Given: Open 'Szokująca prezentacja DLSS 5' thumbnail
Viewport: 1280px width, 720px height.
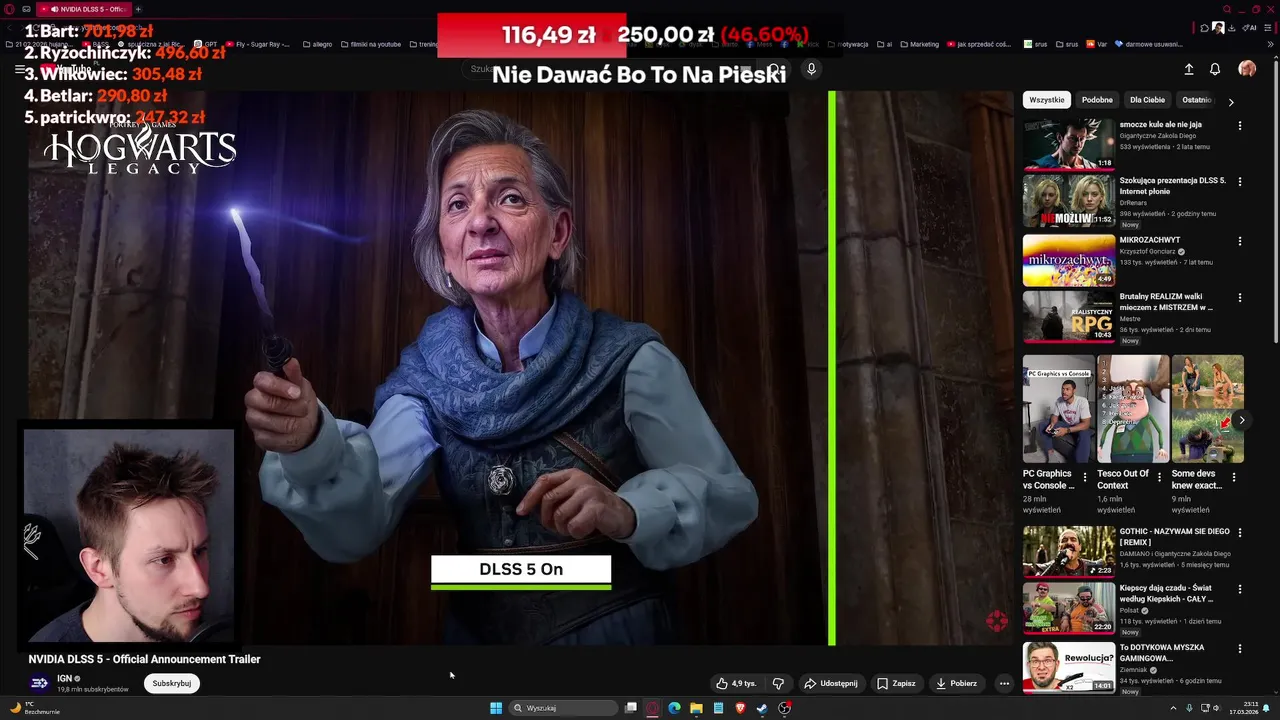Looking at the screenshot, I should pyautogui.click(x=1068, y=201).
